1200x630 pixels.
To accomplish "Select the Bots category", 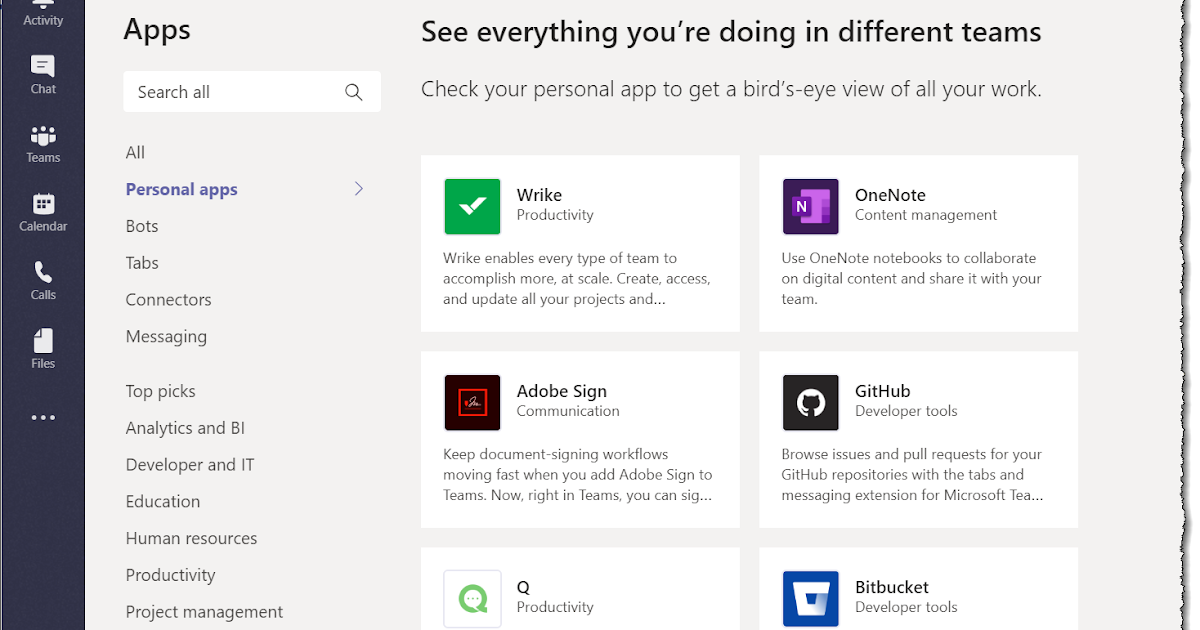I will coord(142,226).
